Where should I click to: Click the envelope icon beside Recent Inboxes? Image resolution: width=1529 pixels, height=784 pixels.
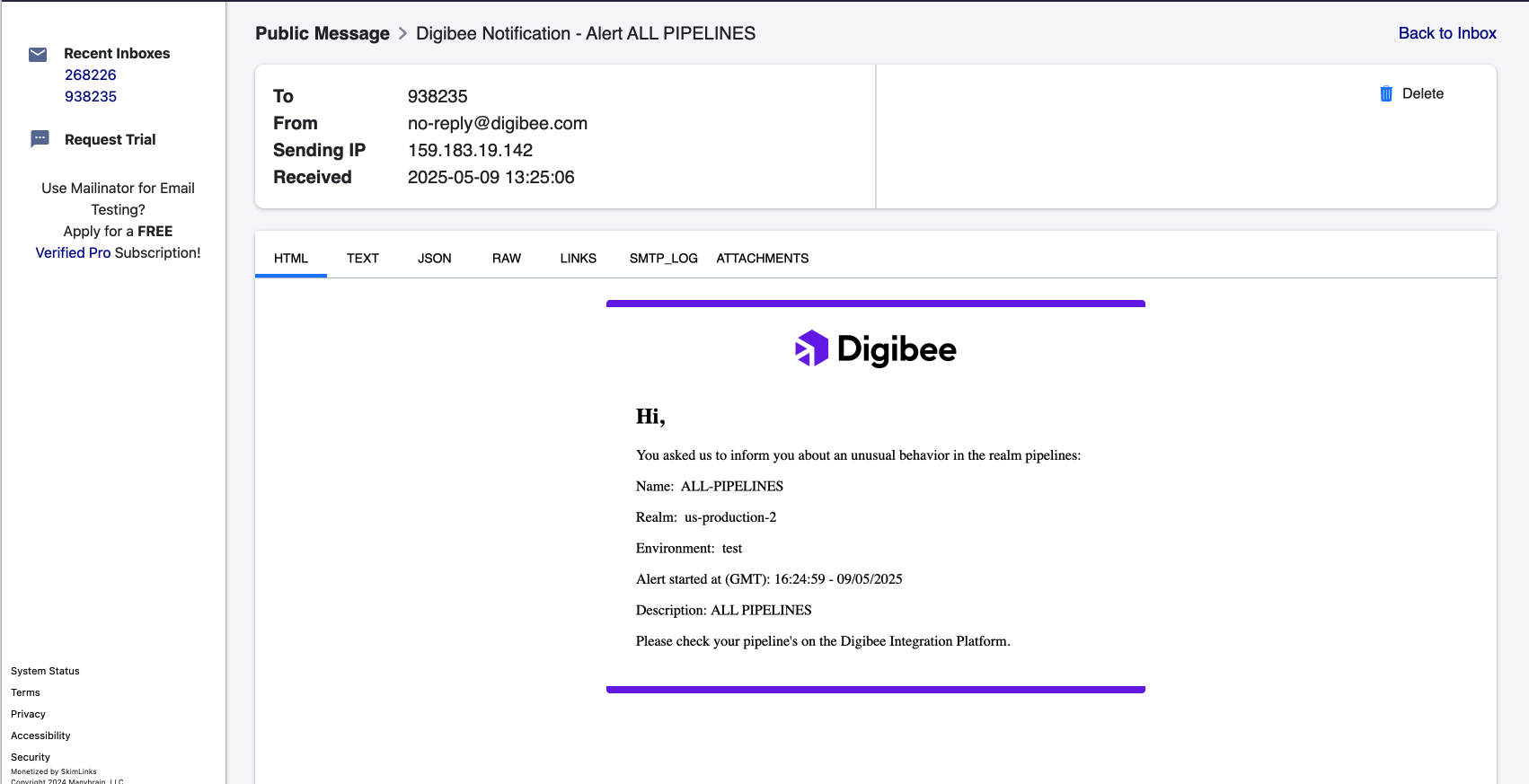point(38,55)
